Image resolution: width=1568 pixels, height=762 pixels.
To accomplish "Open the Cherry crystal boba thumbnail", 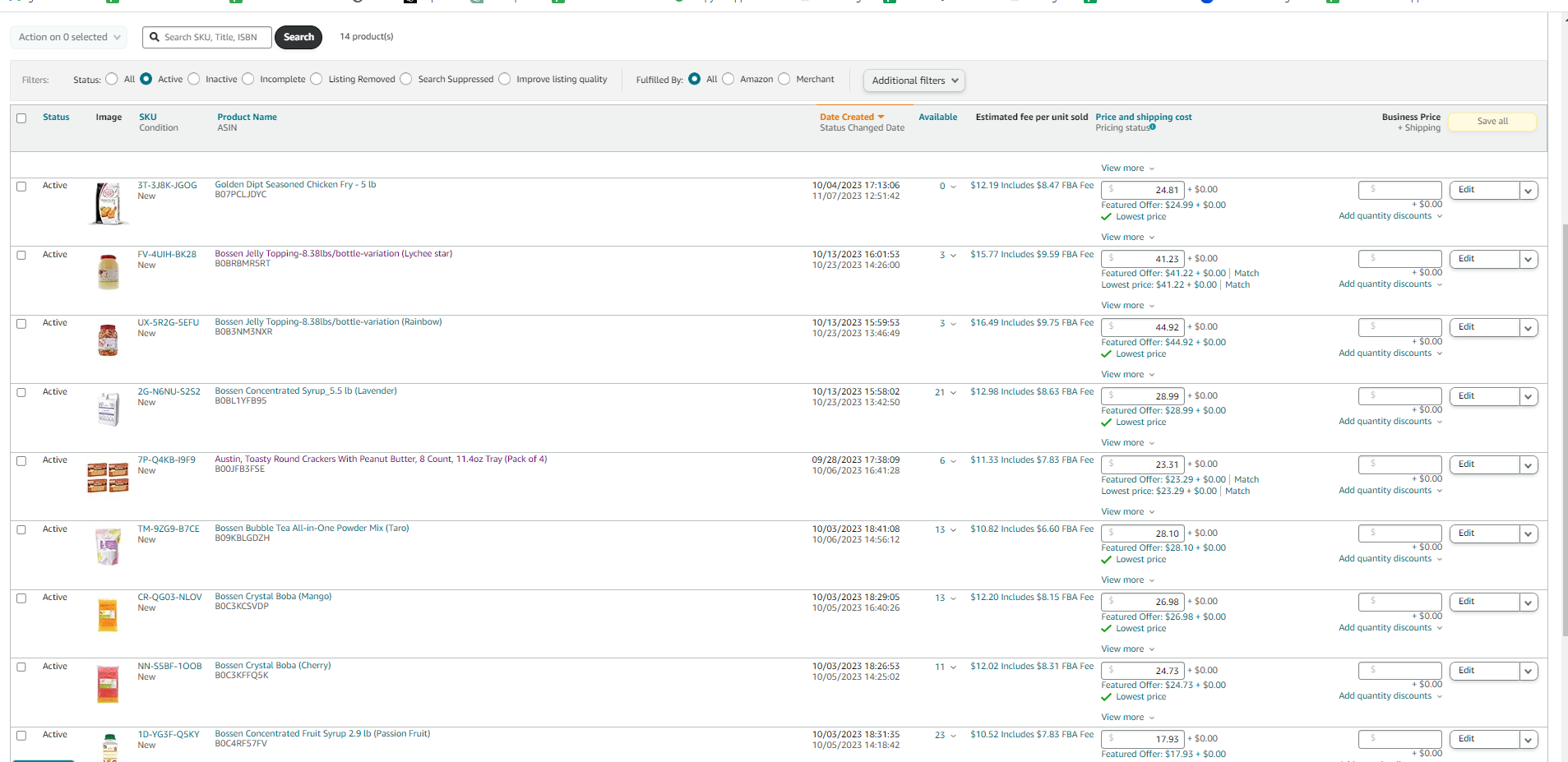I will (108, 684).
